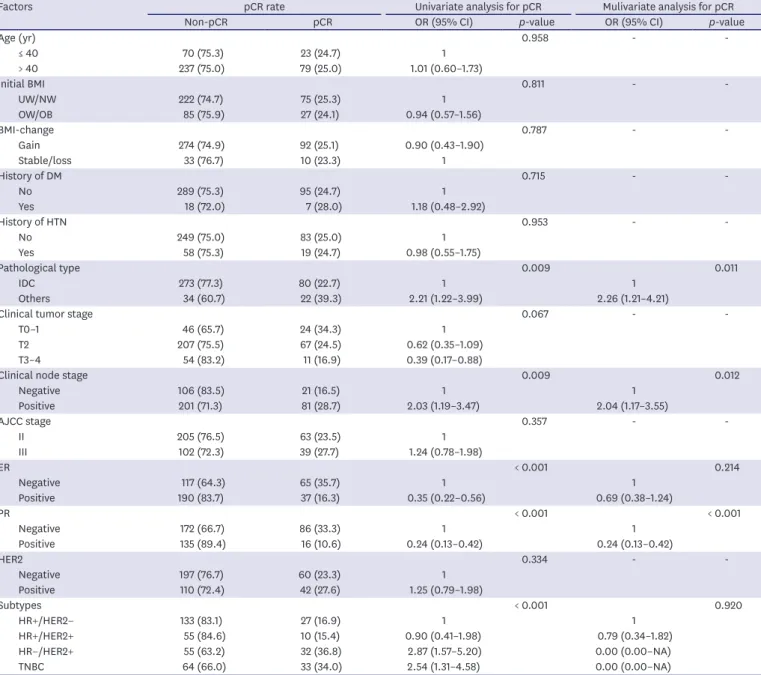This screenshot has height=675, width=761.
Task: Click the odds ratio "1.24 (0.78–1.98)"
Action: [446, 452]
